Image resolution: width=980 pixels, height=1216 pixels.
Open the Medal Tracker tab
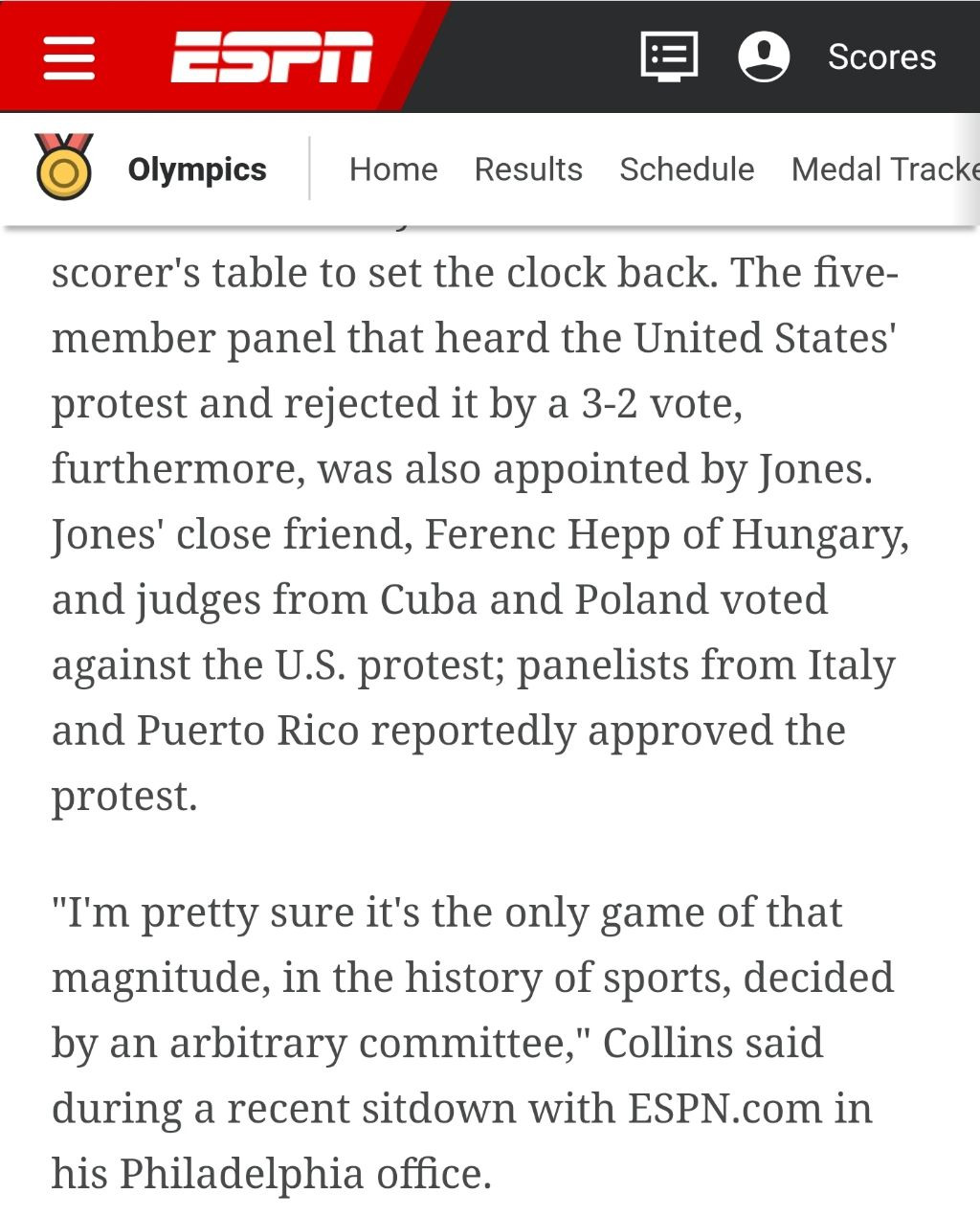pos(884,169)
